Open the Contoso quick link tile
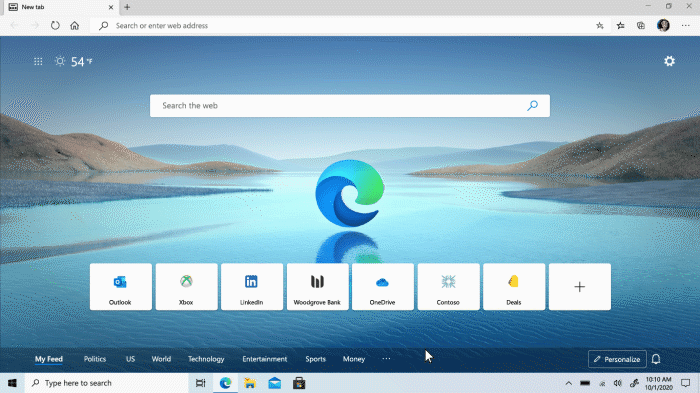The width and height of the screenshot is (700, 393). tap(448, 287)
